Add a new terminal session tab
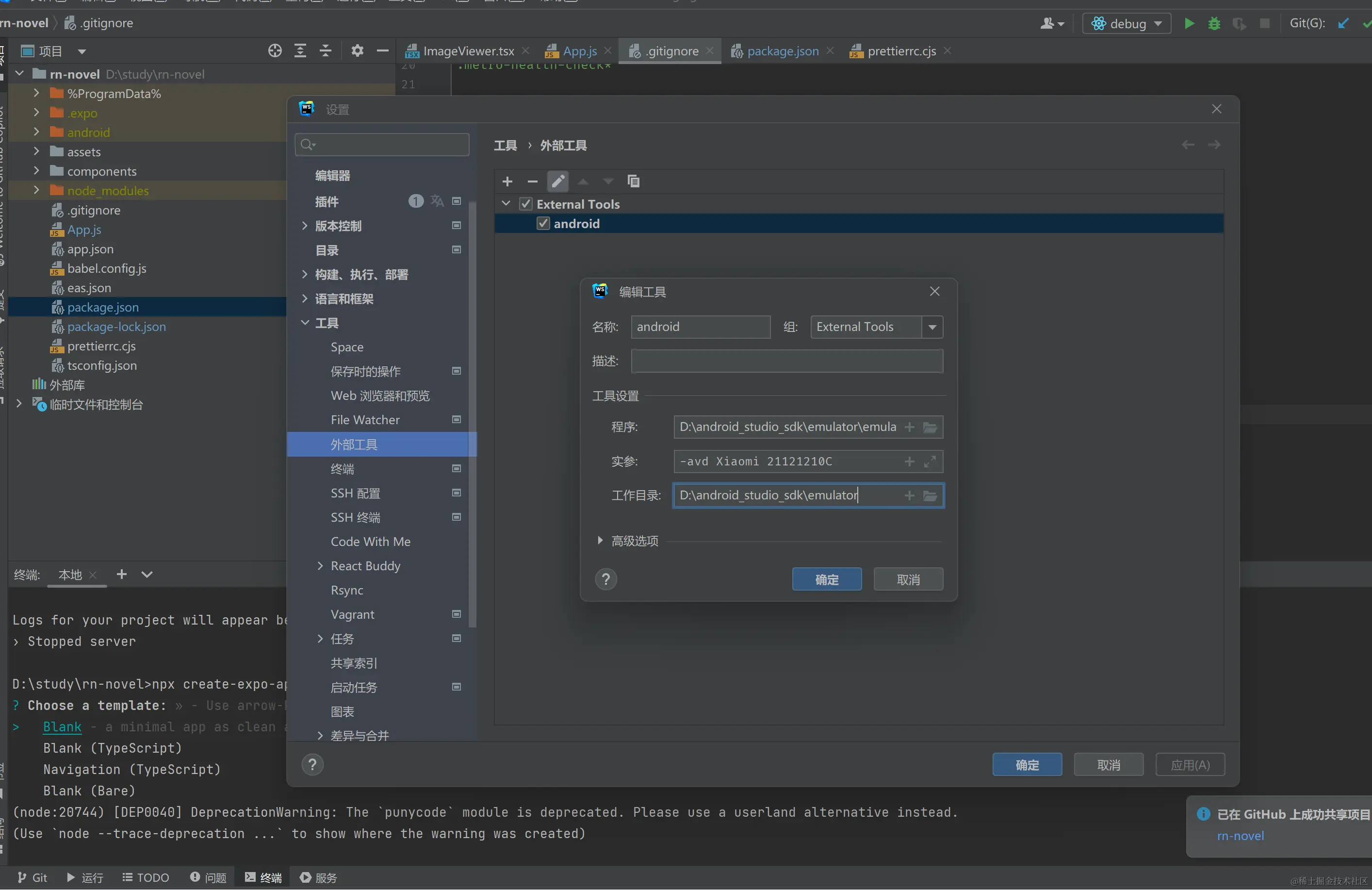Screen dimensions: 1372x890 pos(122,575)
